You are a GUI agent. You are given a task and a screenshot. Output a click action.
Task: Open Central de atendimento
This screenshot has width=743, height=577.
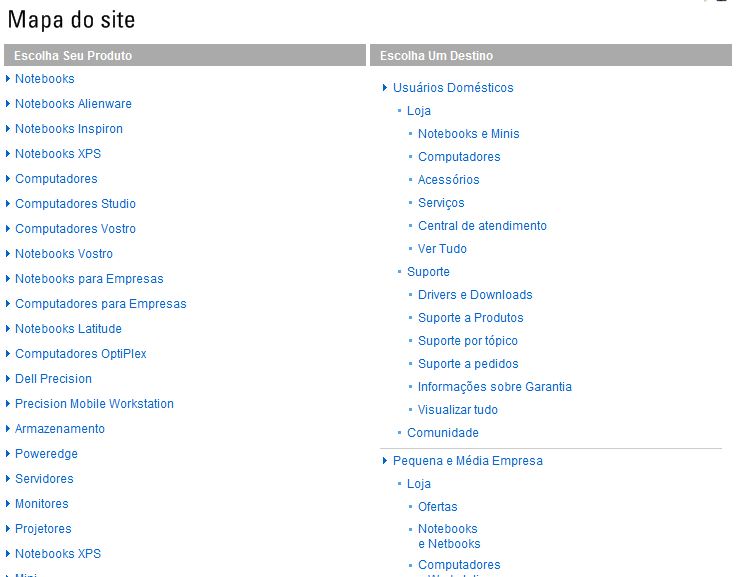tap(482, 226)
